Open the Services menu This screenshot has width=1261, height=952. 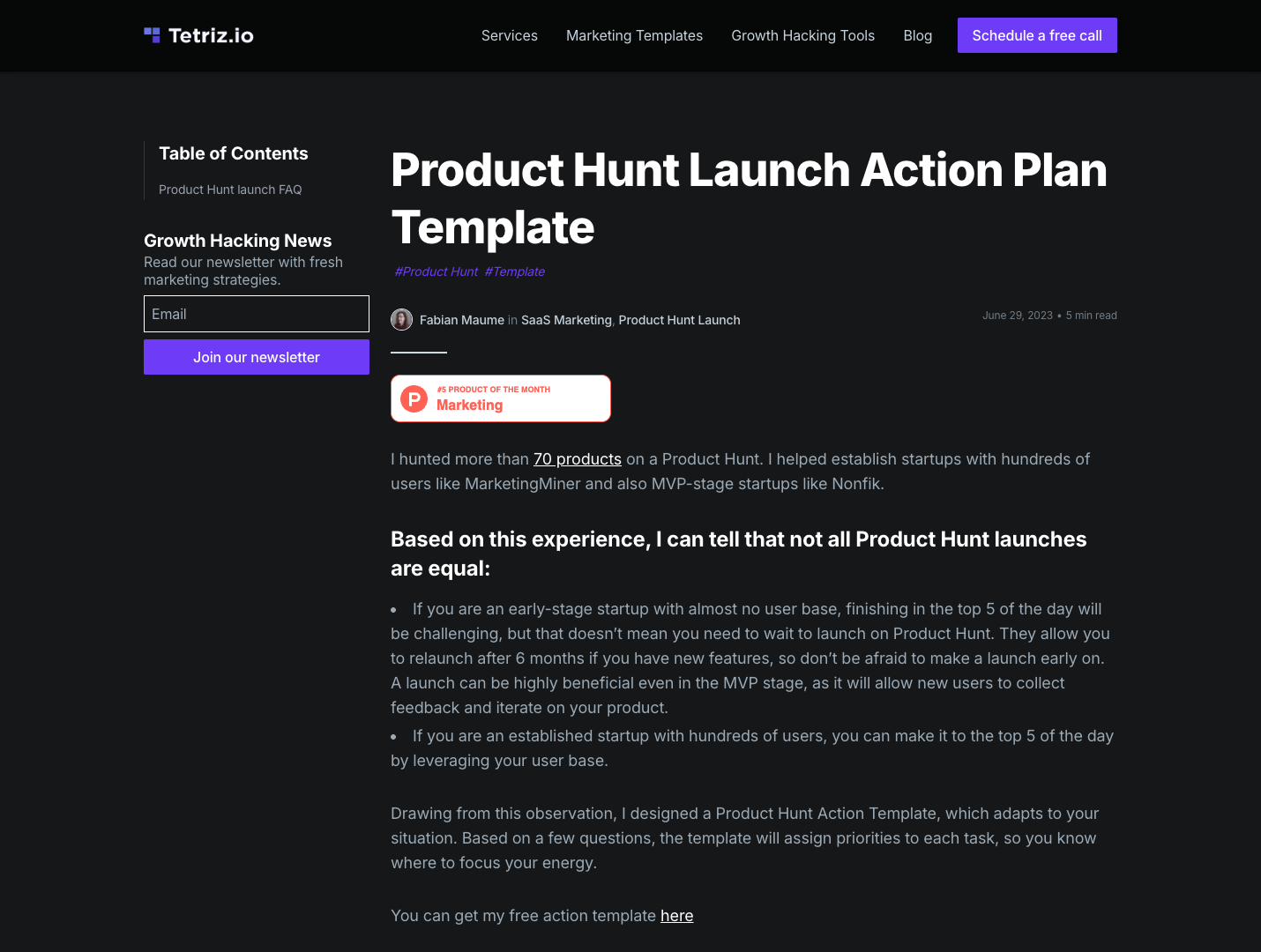[509, 35]
